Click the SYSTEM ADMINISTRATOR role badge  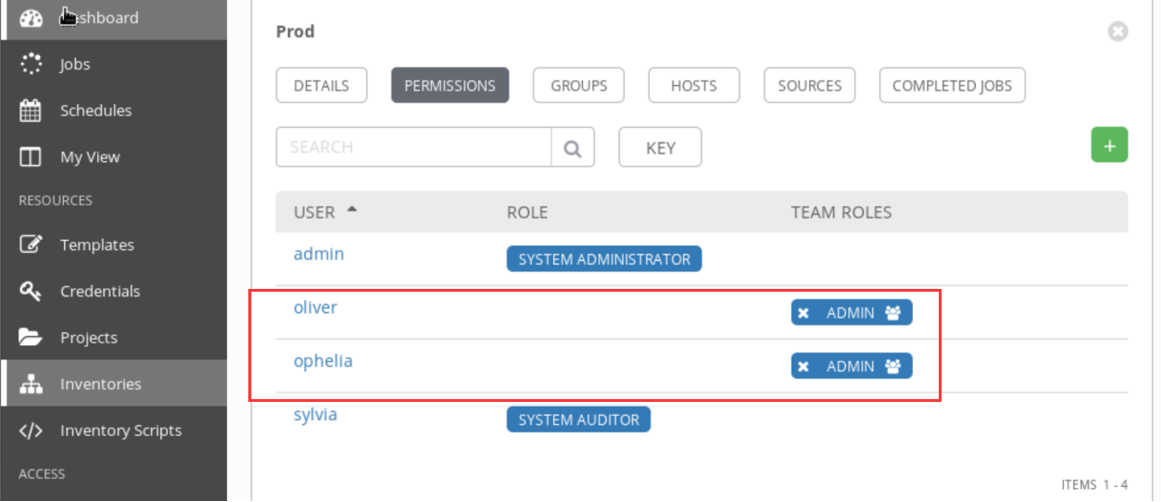tap(604, 259)
